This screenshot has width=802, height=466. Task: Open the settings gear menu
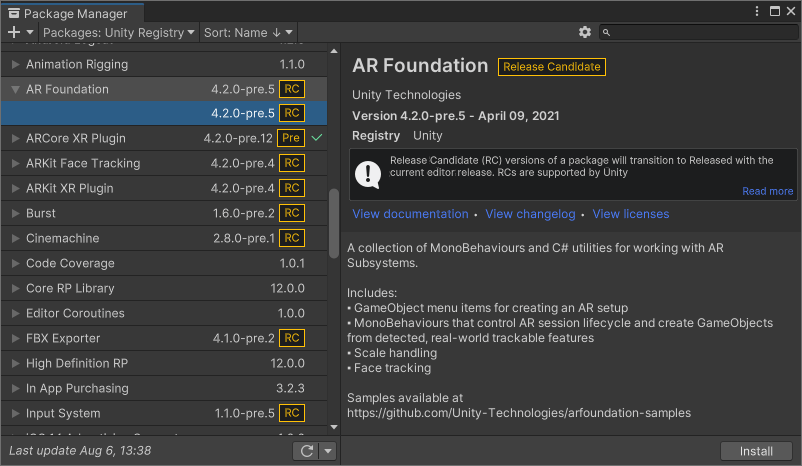coord(585,32)
